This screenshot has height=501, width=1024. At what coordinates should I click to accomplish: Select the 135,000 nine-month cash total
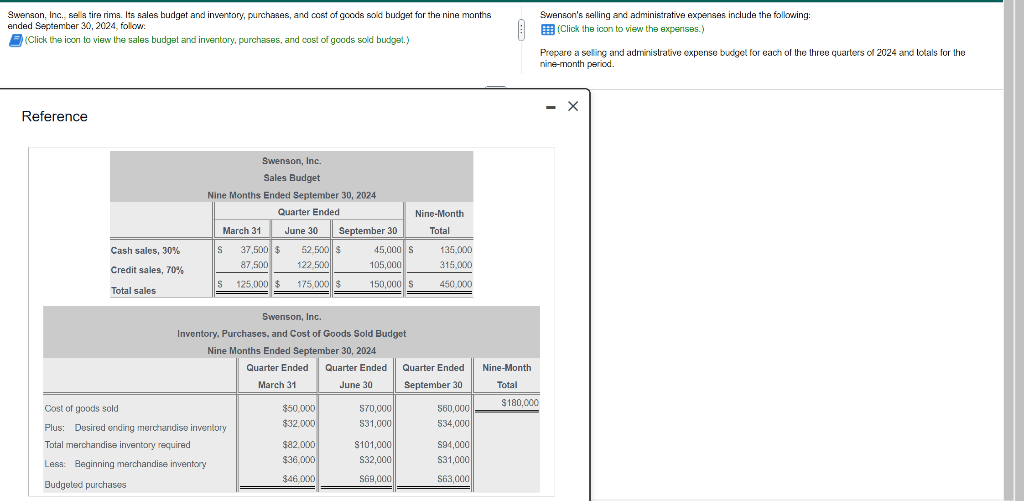[x=456, y=250]
